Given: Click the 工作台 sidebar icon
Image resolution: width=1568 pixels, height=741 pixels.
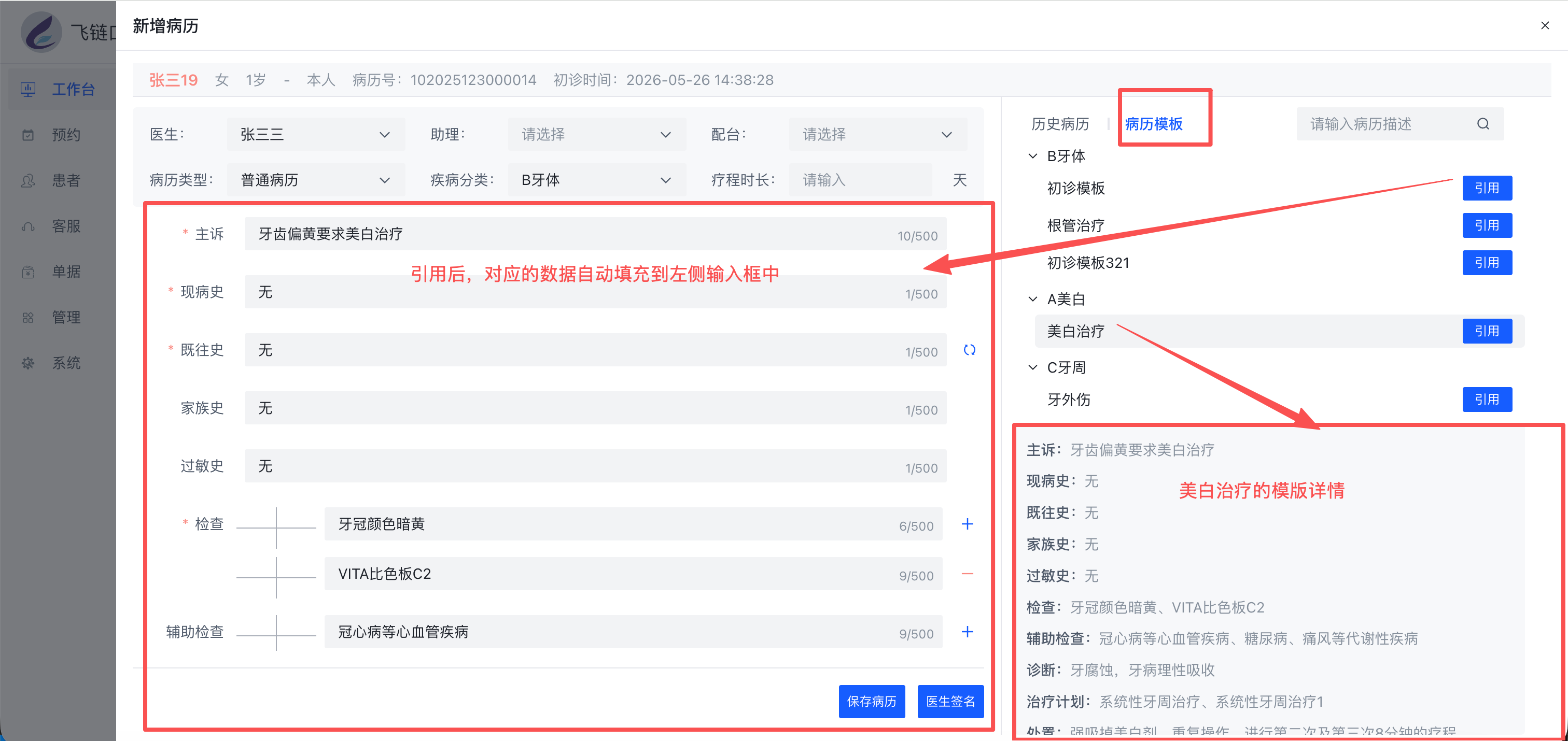Looking at the screenshot, I should [x=28, y=90].
